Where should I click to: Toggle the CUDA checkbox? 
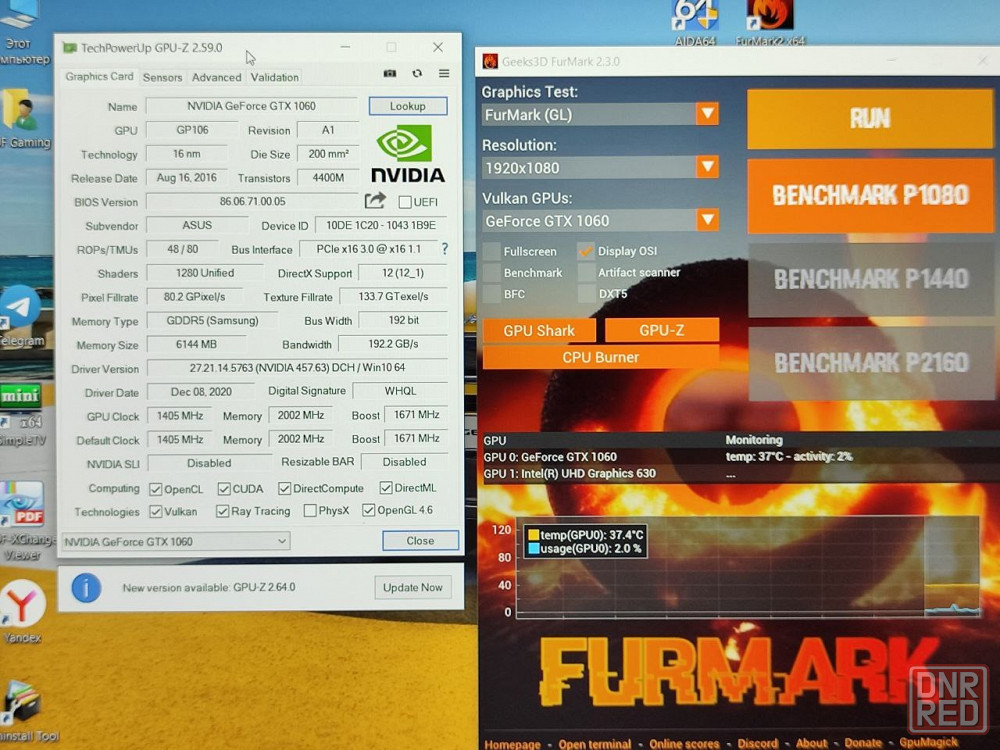[223, 489]
